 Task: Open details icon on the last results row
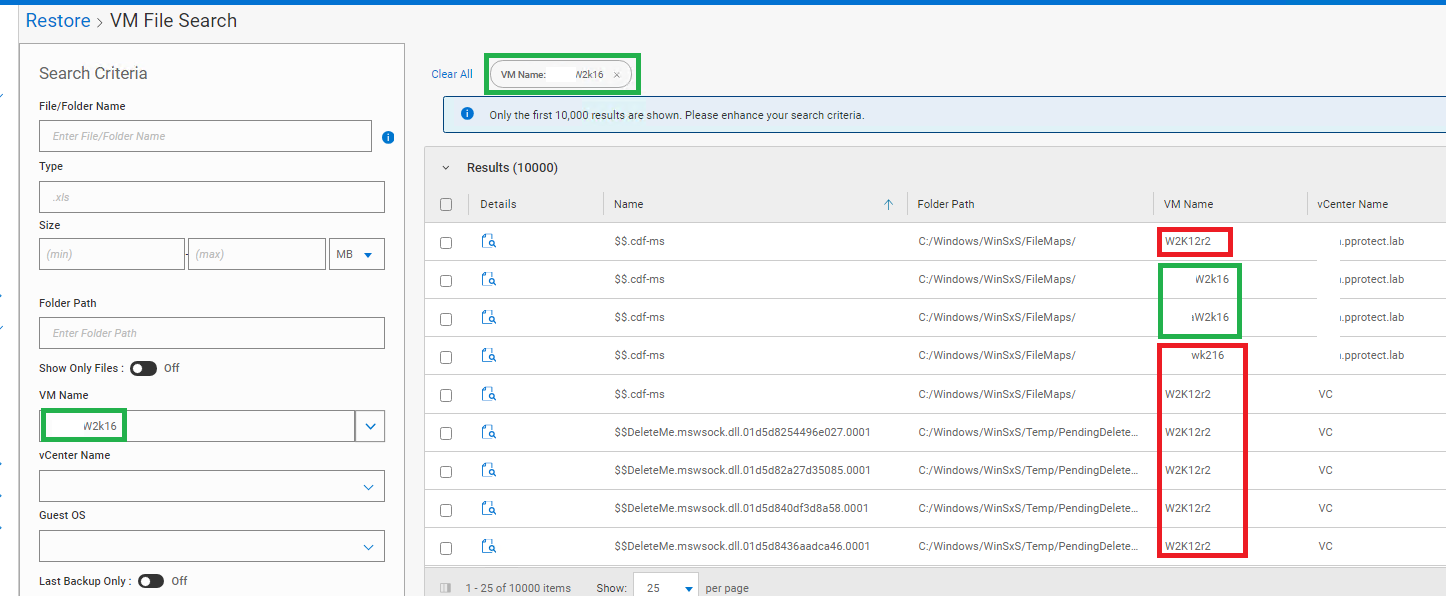coord(488,545)
